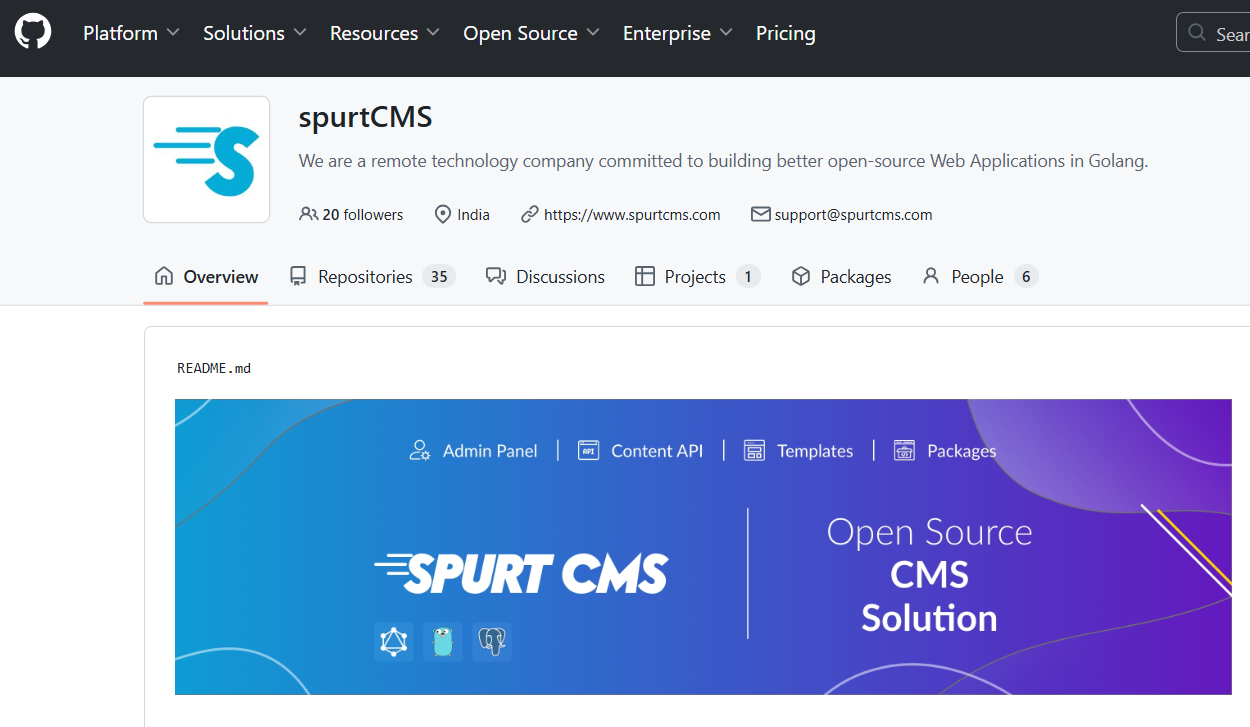
Task: Expand the Enterprise dropdown menu
Action: 677,33
